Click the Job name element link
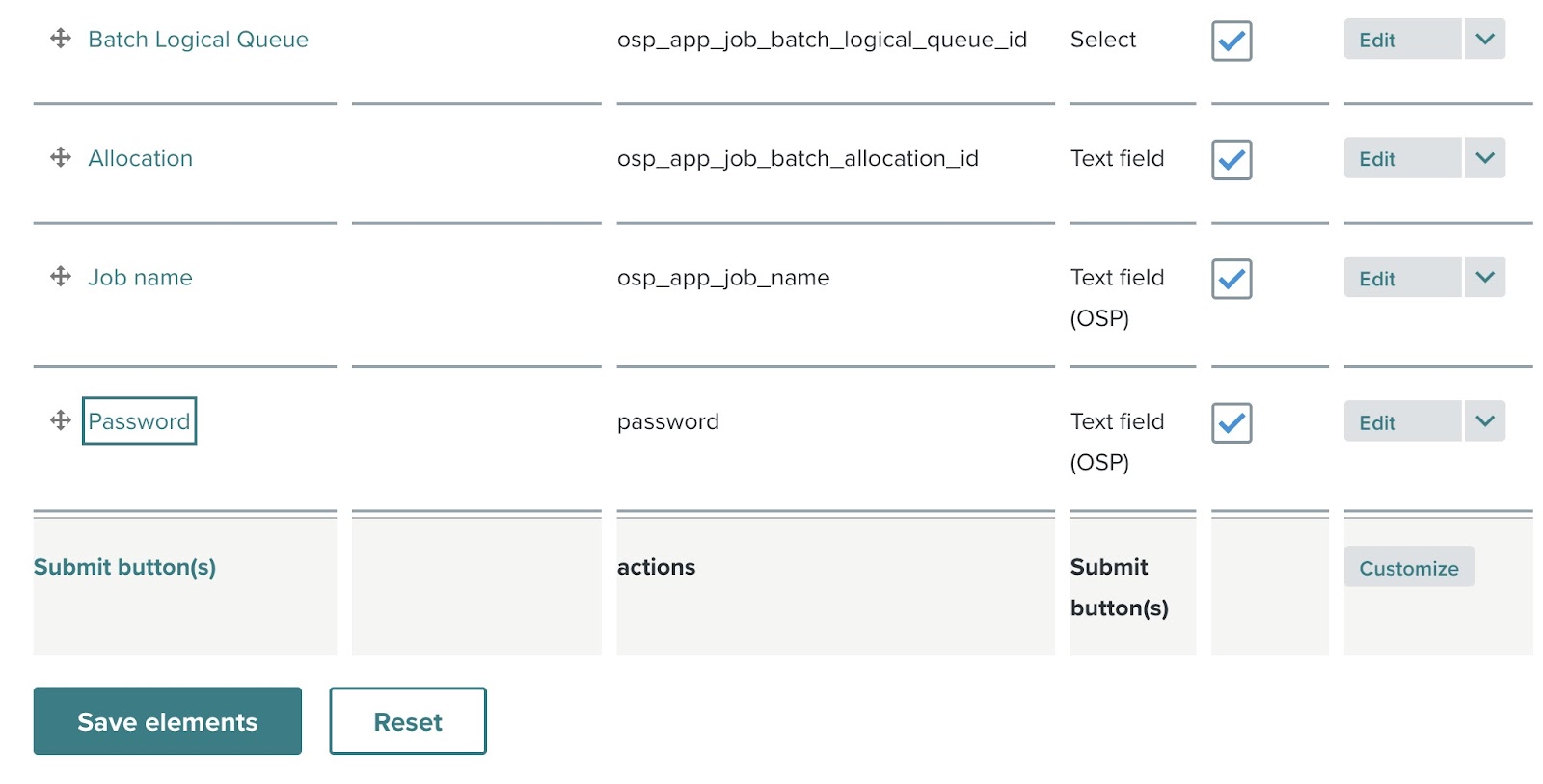Screen dimensions: 1543x784 (140, 278)
